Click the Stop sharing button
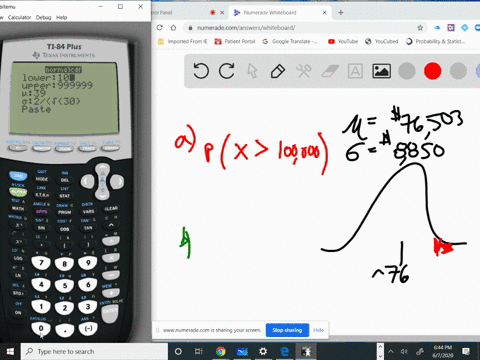Screen dimensions: 480x360 287,330
